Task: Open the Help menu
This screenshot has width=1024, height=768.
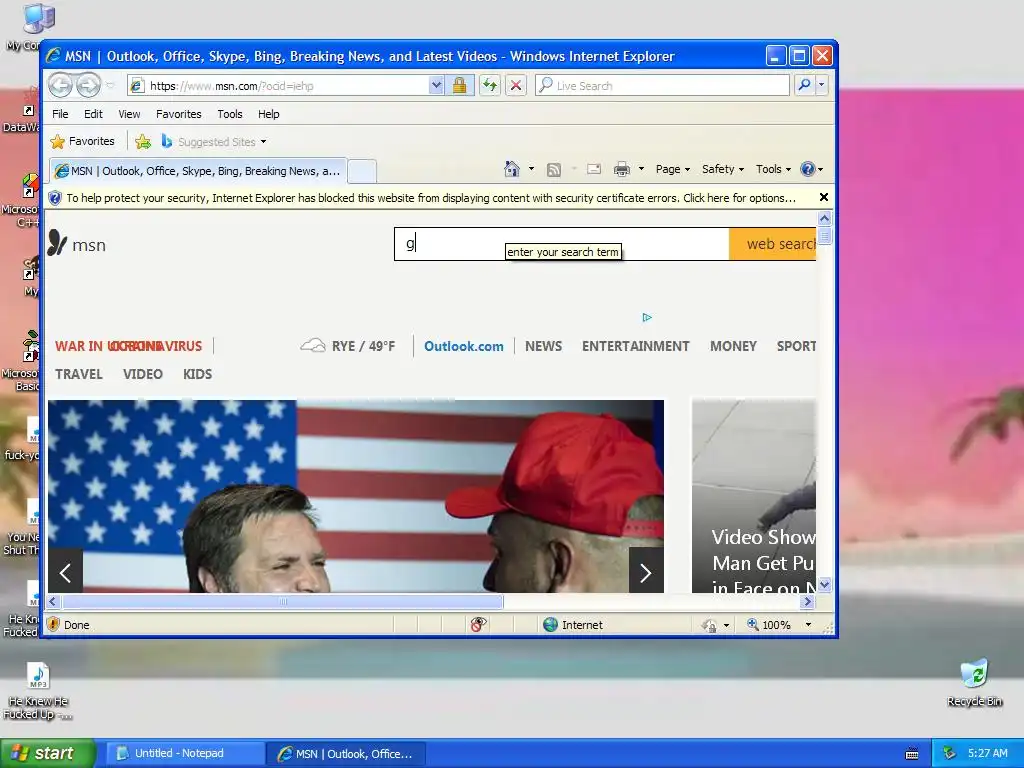Action: pyautogui.click(x=268, y=114)
